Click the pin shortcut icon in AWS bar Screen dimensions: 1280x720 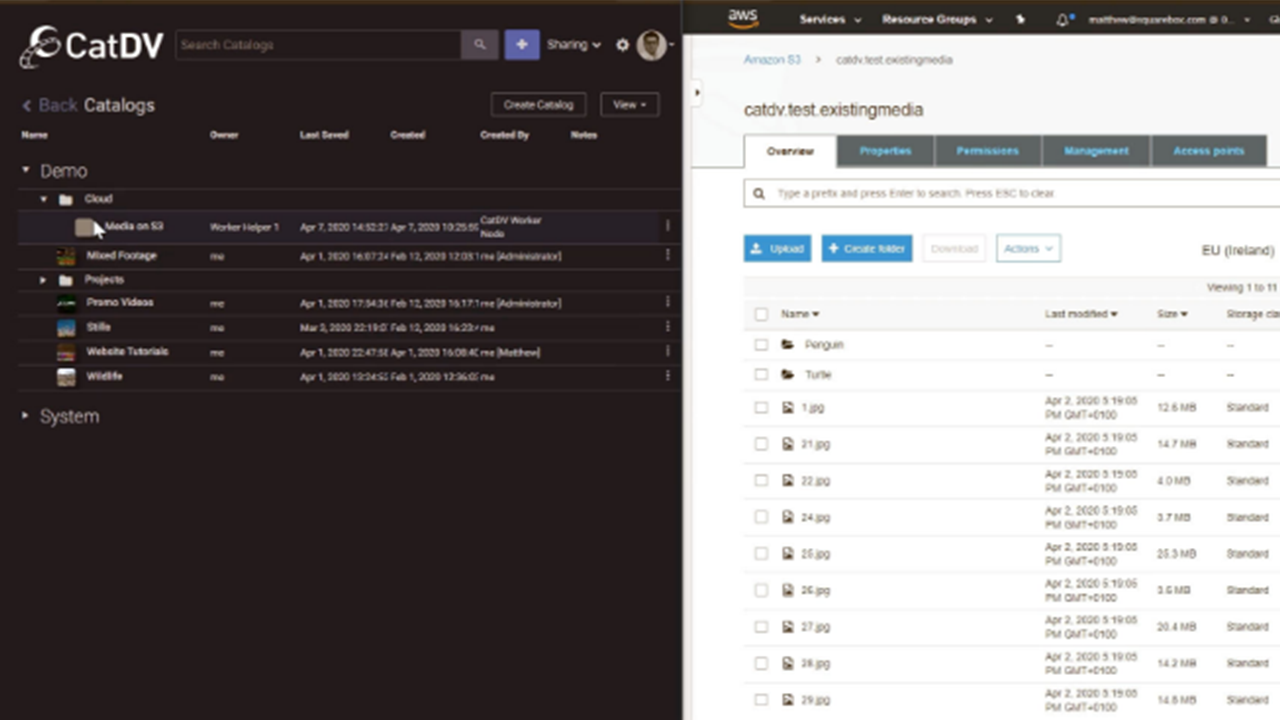pos(1020,19)
